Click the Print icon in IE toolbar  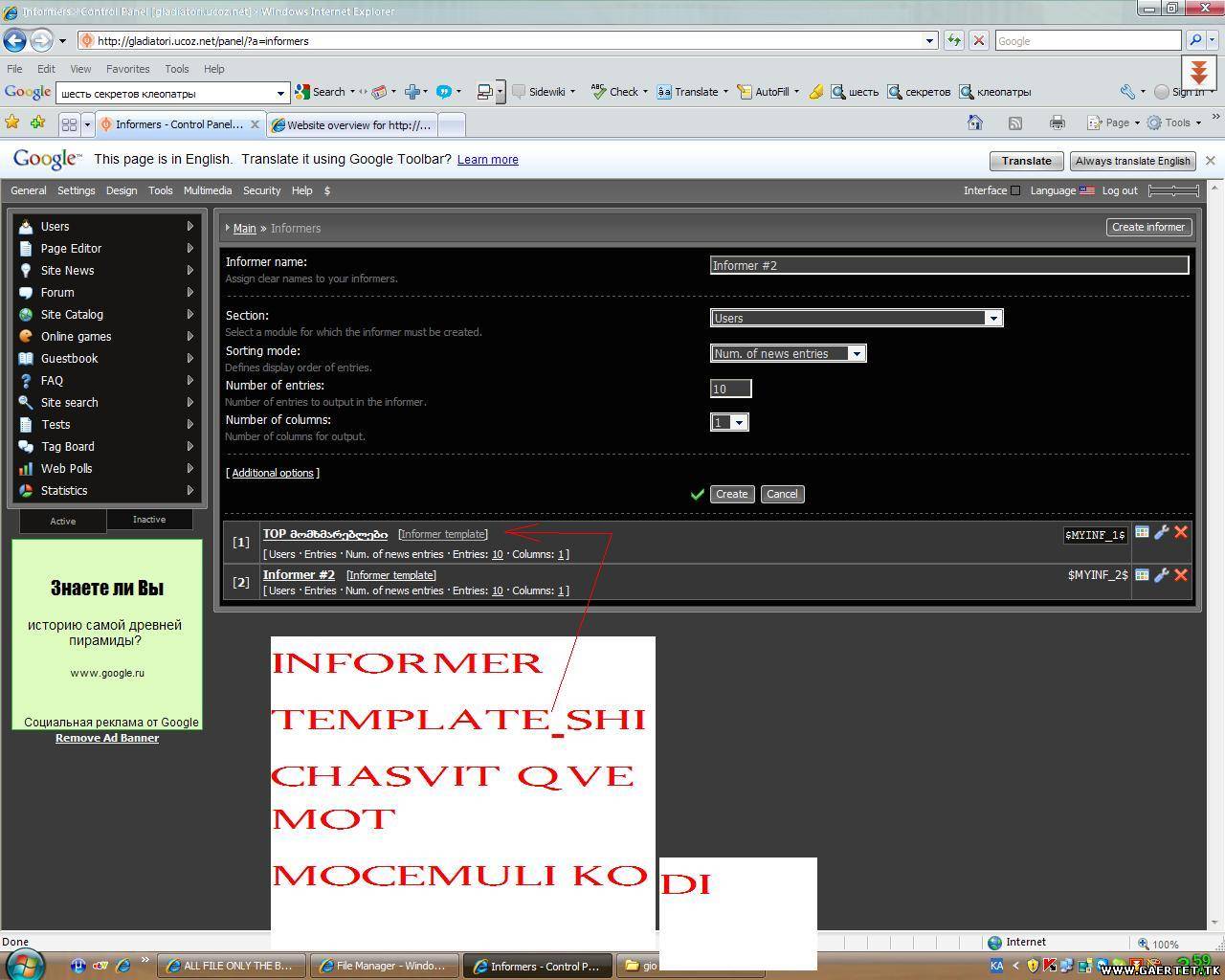pos(1057,122)
